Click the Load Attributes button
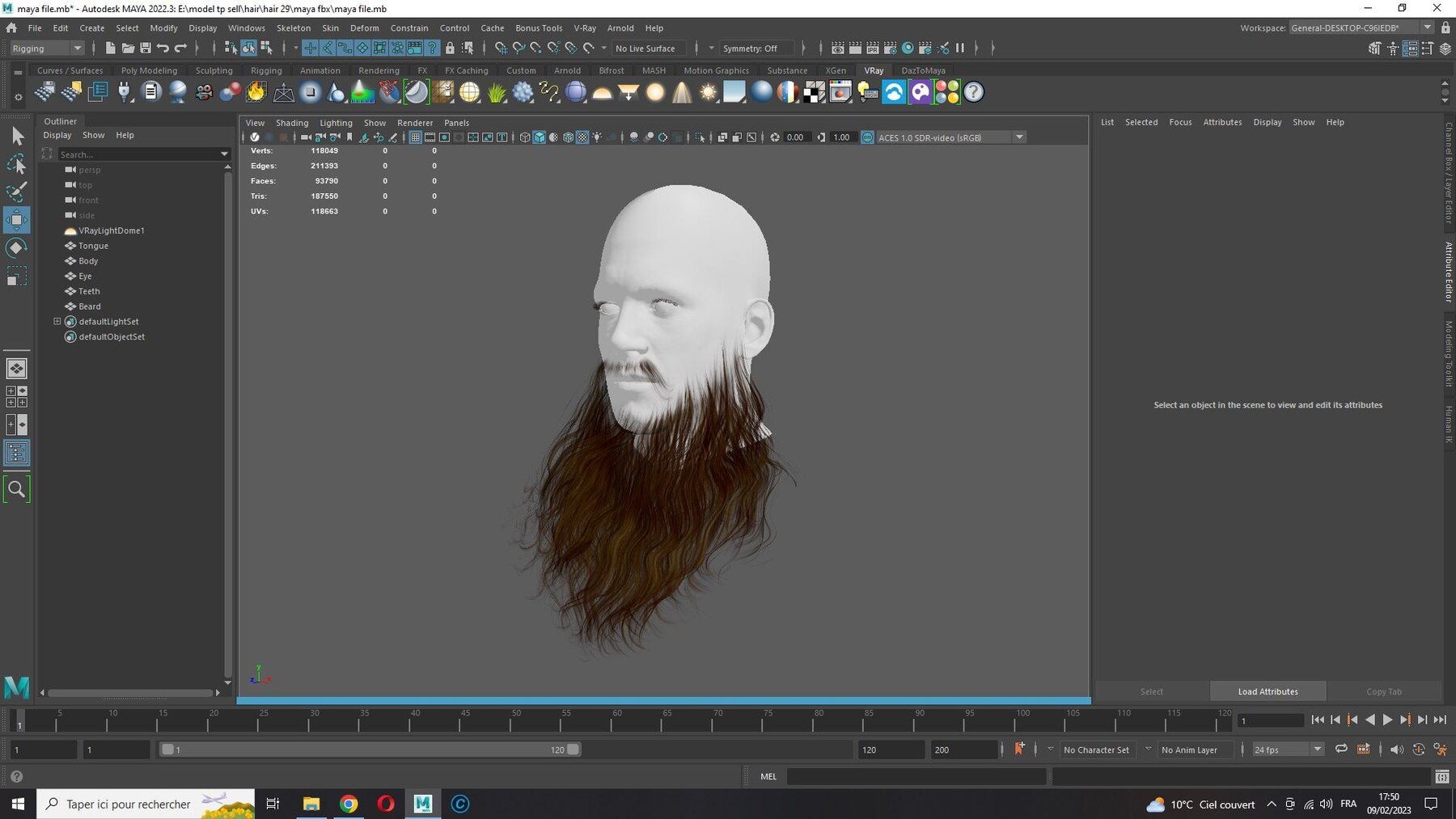The width and height of the screenshot is (1456, 819). pyautogui.click(x=1268, y=691)
